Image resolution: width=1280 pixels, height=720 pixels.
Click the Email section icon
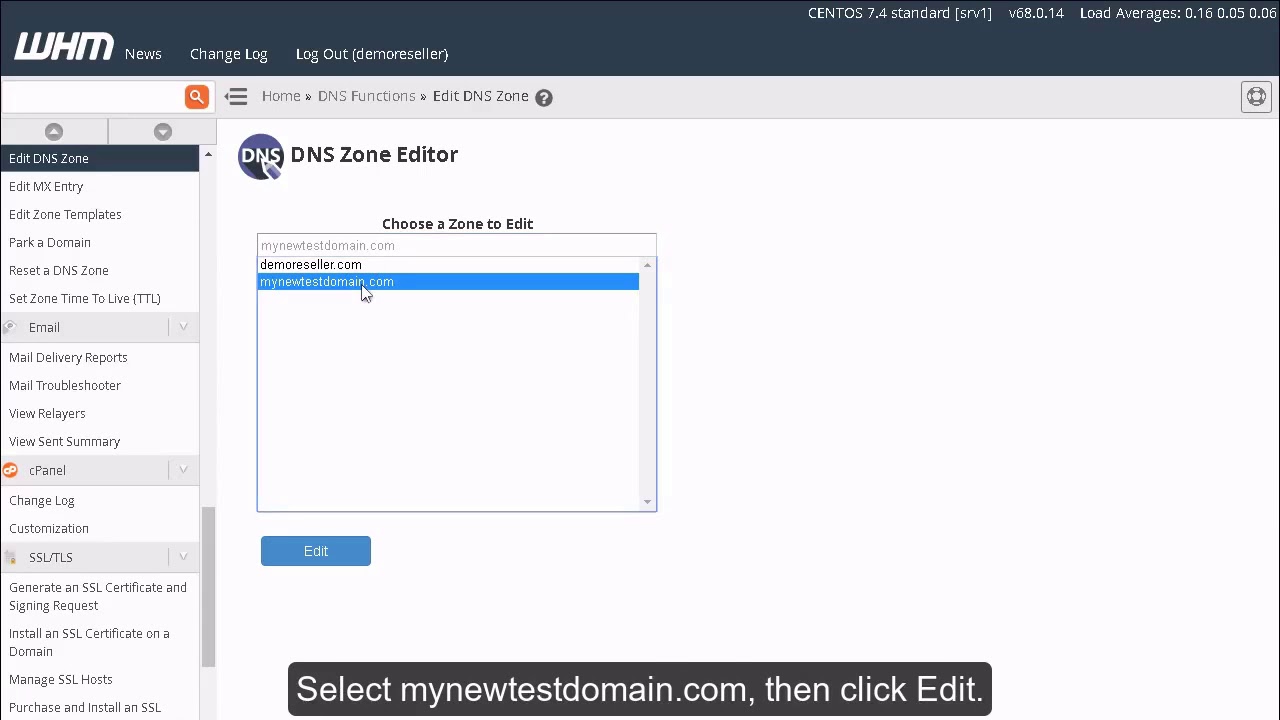click(x=10, y=327)
